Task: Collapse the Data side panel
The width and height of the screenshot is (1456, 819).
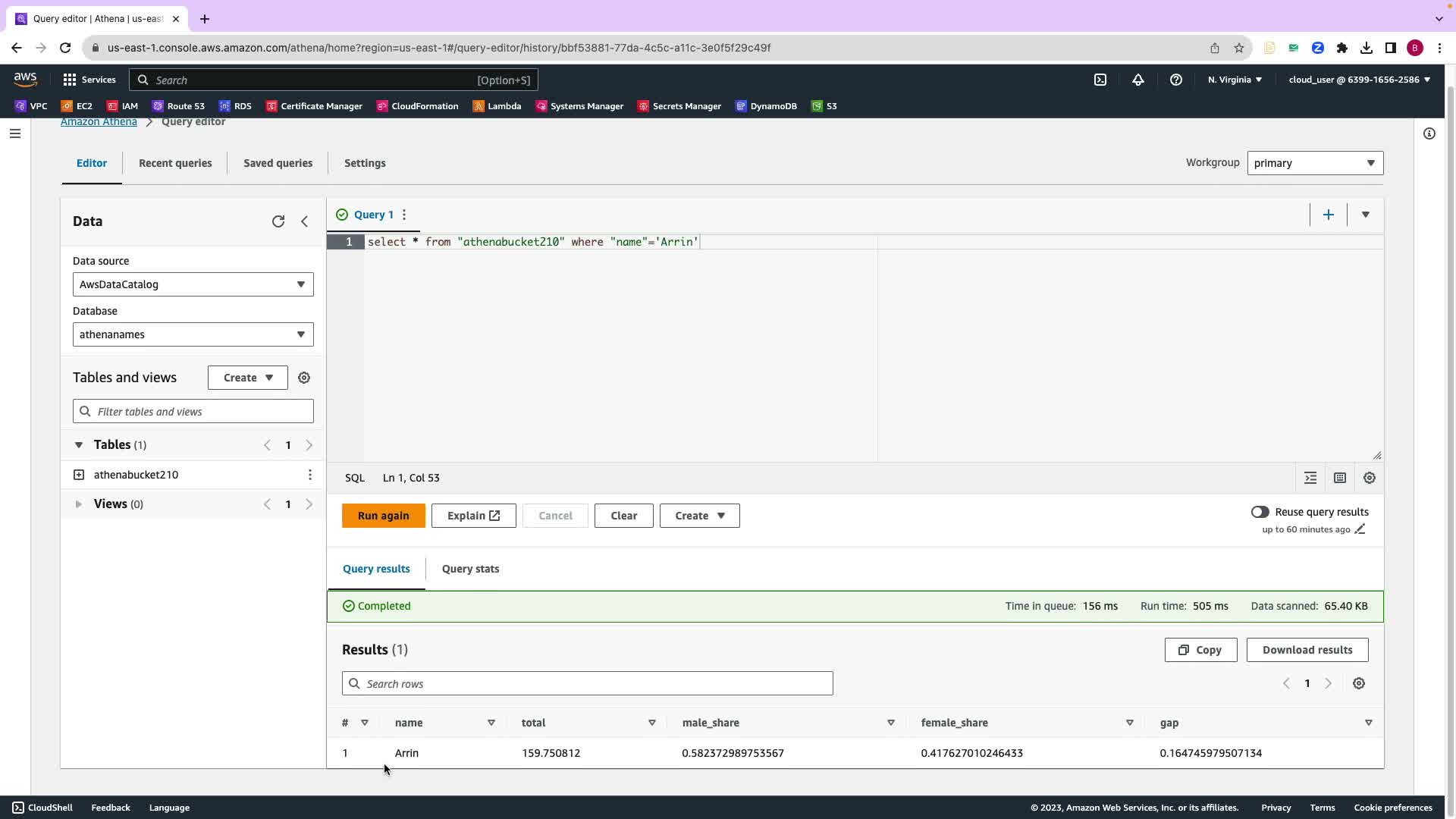Action: pyautogui.click(x=304, y=221)
